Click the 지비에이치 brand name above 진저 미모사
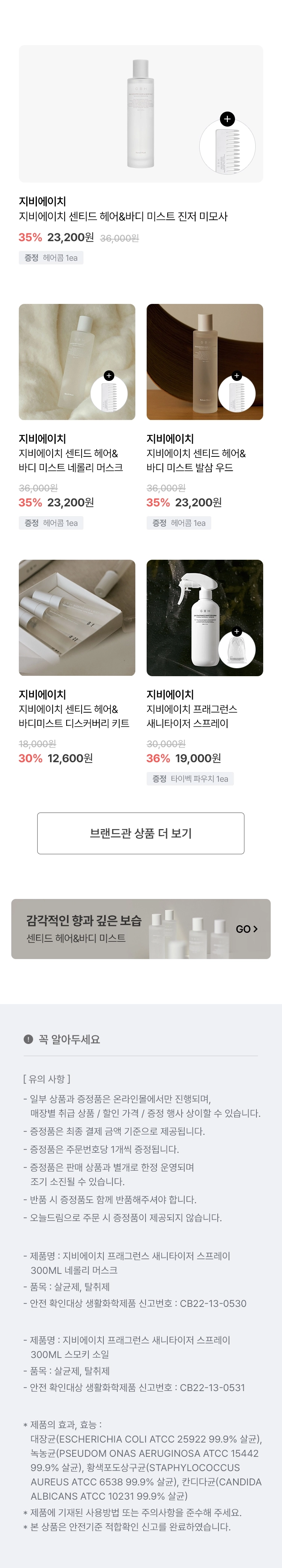The image size is (282, 1568). pyautogui.click(x=42, y=201)
